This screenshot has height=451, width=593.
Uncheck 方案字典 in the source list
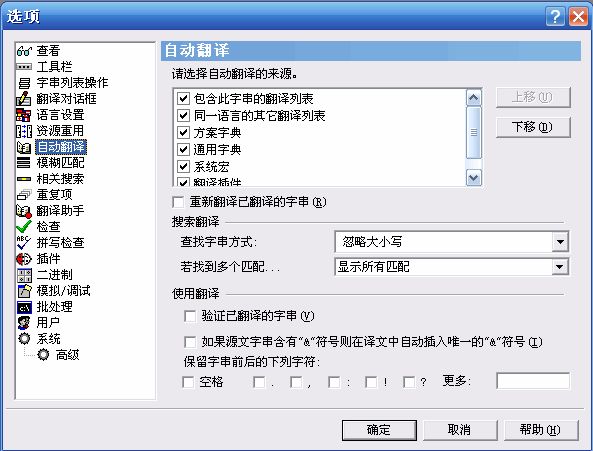pos(183,133)
